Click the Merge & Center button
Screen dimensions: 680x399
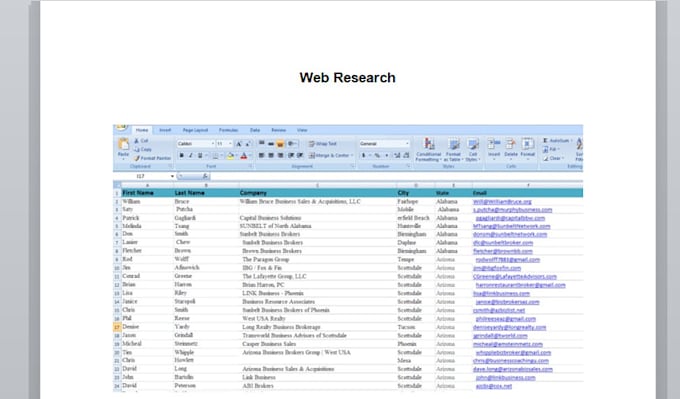click(x=330, y=155)
